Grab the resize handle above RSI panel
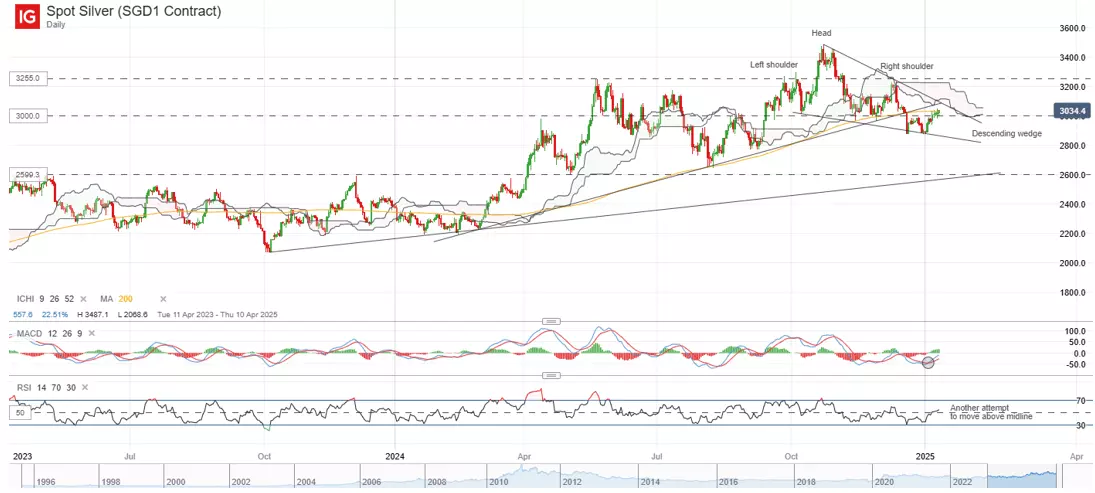 pyautogui.click(x=548, y=375)
